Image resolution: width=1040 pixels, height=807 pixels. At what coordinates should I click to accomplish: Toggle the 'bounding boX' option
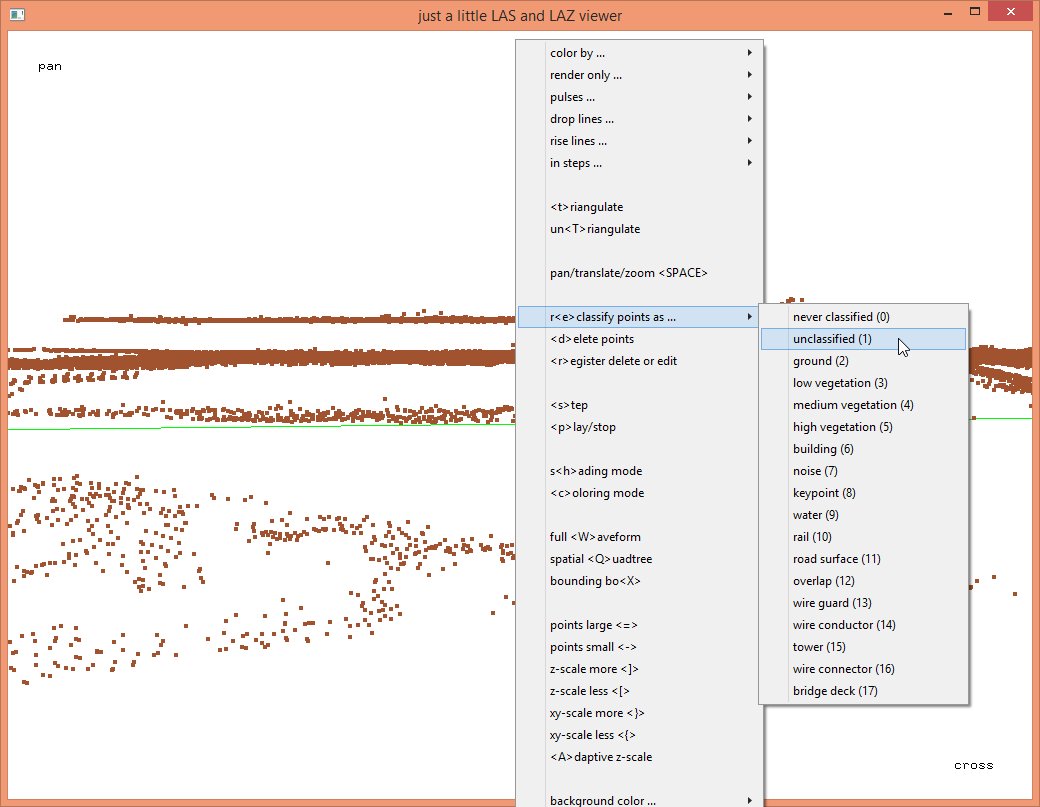tap(595, 581)
